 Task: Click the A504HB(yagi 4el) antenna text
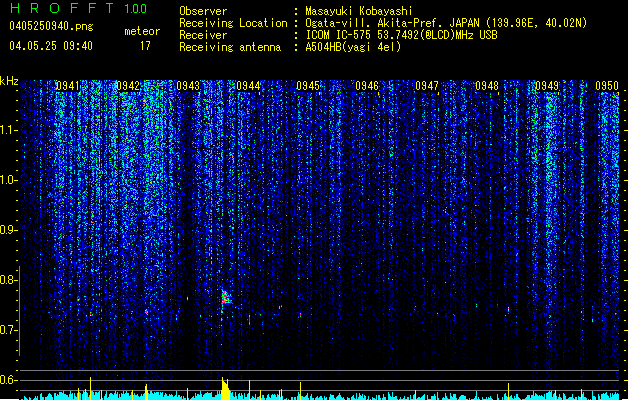[353, 47]
